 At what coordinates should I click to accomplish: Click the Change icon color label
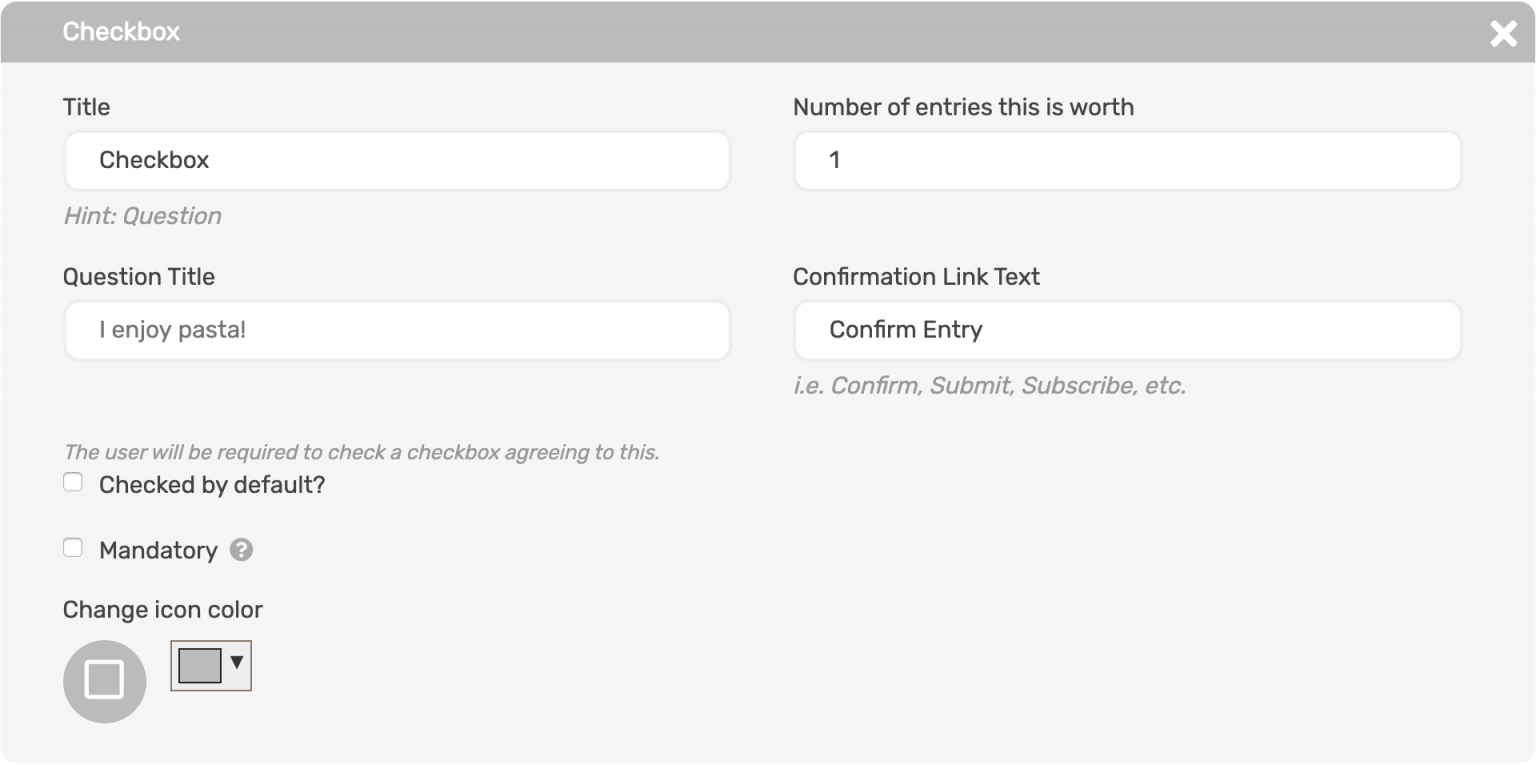[162, 609]
